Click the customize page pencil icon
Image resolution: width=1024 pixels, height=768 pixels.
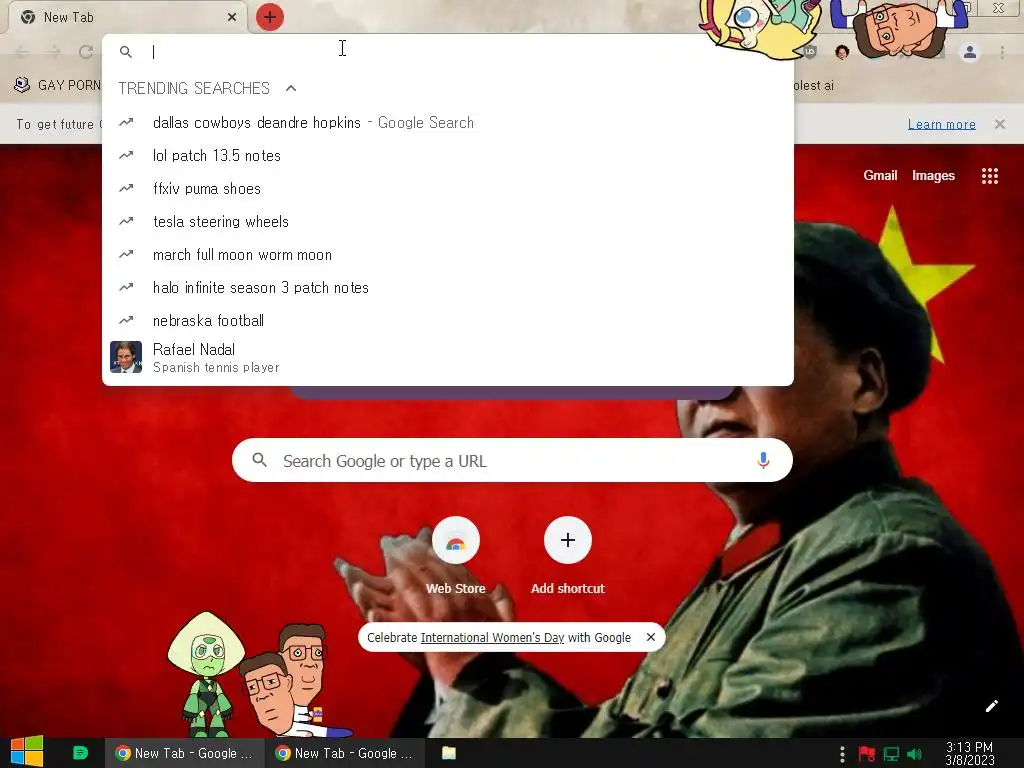pos(992,706)
